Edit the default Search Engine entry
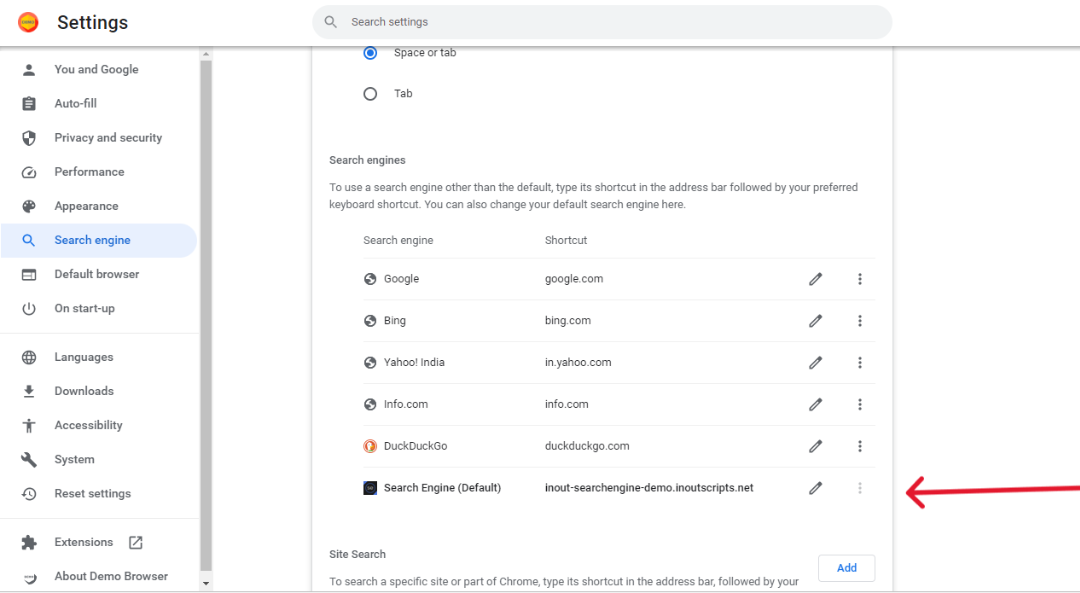 coord(816,488)
